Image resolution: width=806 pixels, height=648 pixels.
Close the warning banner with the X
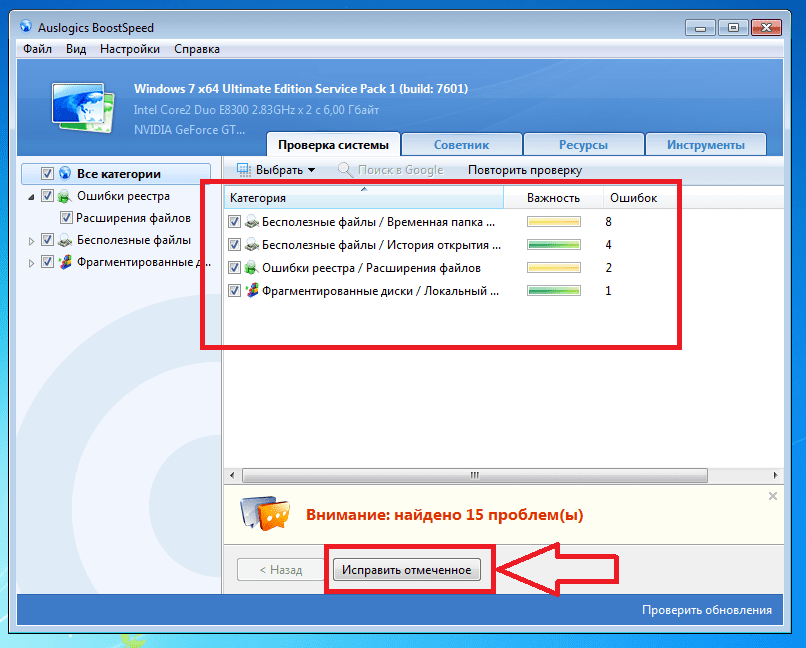[x=773, y=496]
